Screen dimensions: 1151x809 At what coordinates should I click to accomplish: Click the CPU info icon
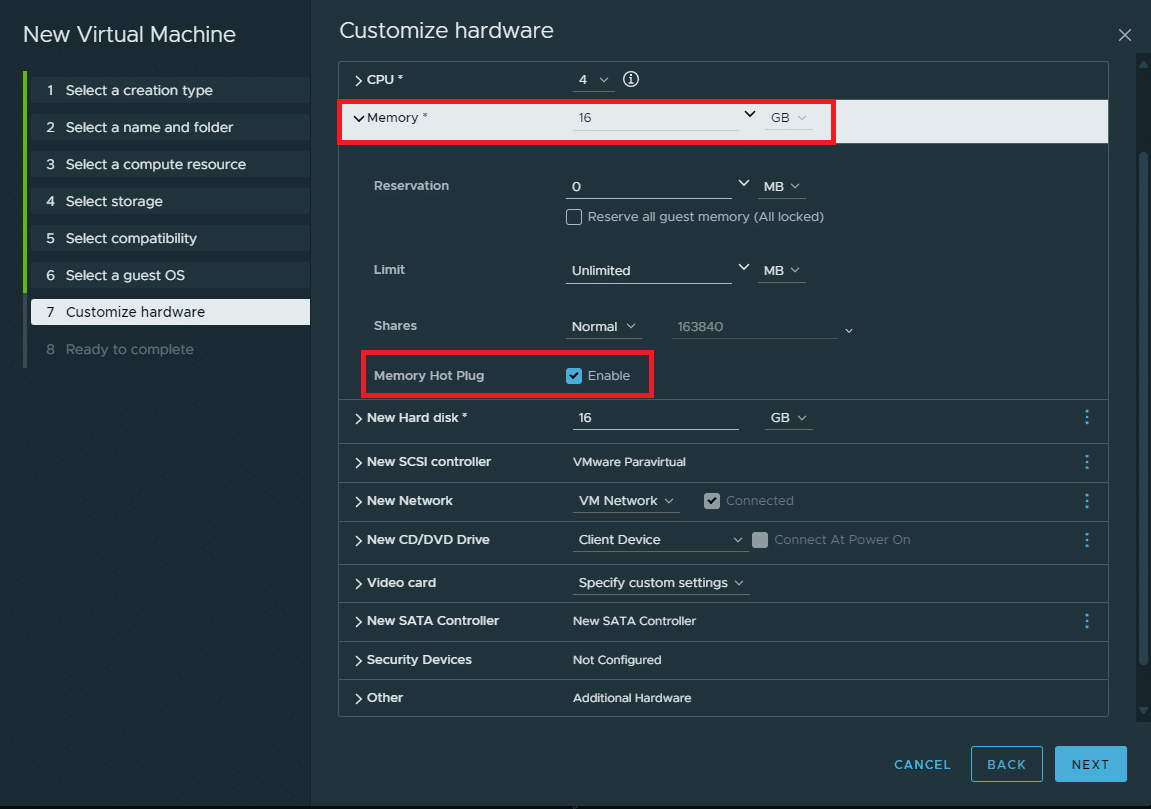click(631, 79)
